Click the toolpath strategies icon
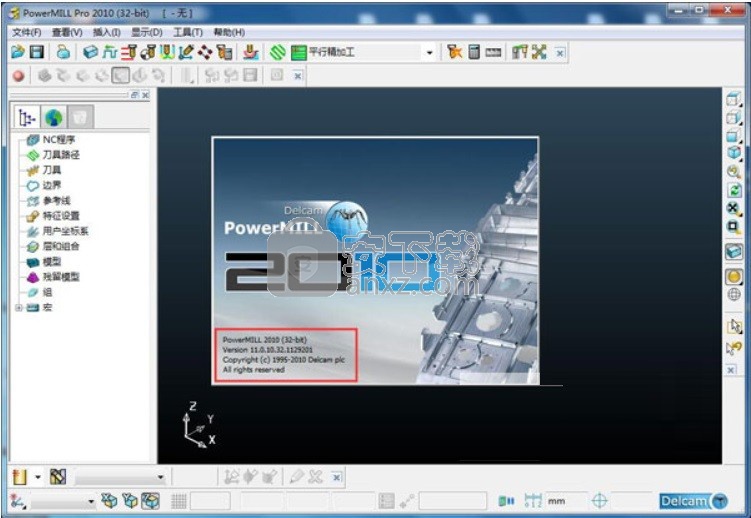 (251, 52)
